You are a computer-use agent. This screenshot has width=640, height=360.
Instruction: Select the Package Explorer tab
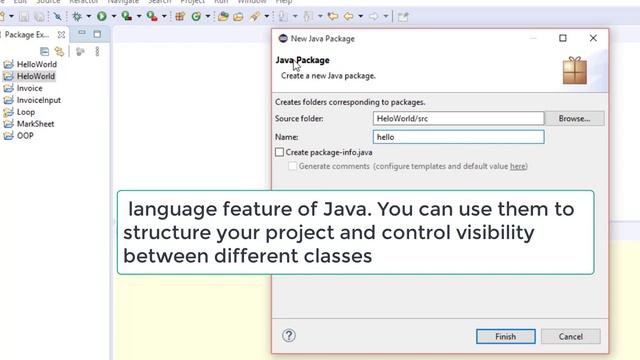pyautogui.click(x=27, y=35)
